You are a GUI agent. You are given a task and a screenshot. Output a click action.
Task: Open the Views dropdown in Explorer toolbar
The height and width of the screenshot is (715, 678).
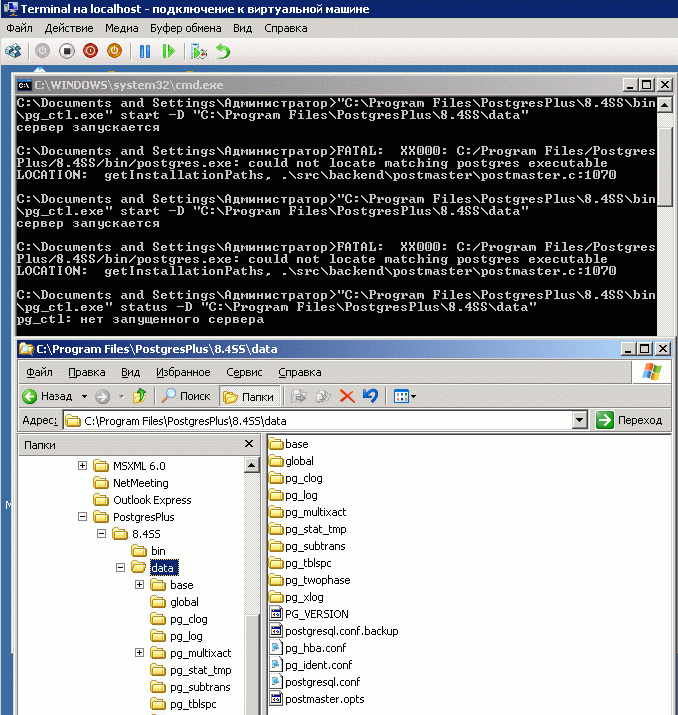point(405,397)
